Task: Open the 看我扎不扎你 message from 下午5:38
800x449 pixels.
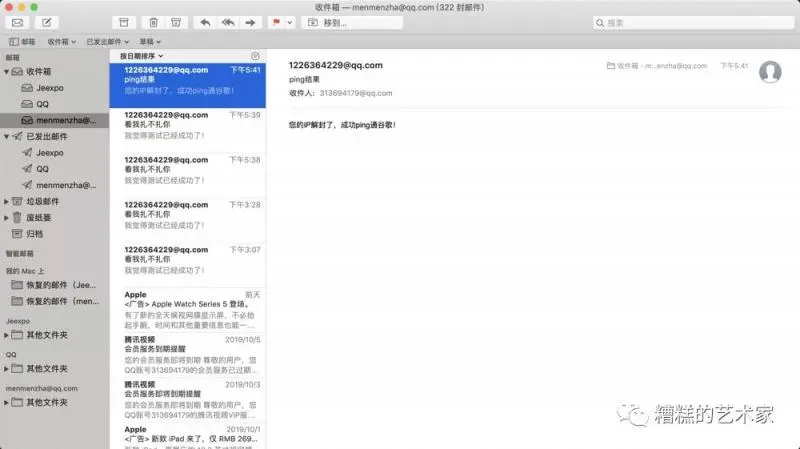Action: point(188,174)
